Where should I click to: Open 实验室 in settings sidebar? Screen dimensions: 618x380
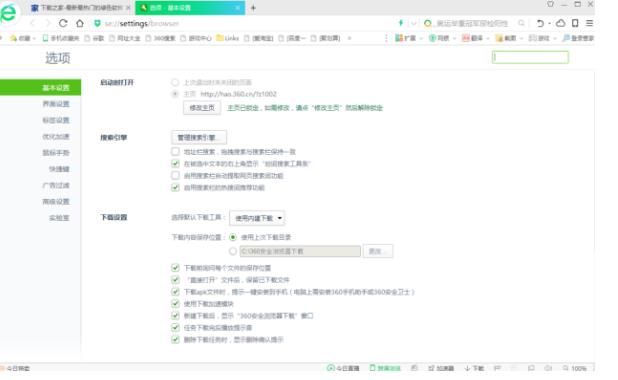click(x=59, y=218)
